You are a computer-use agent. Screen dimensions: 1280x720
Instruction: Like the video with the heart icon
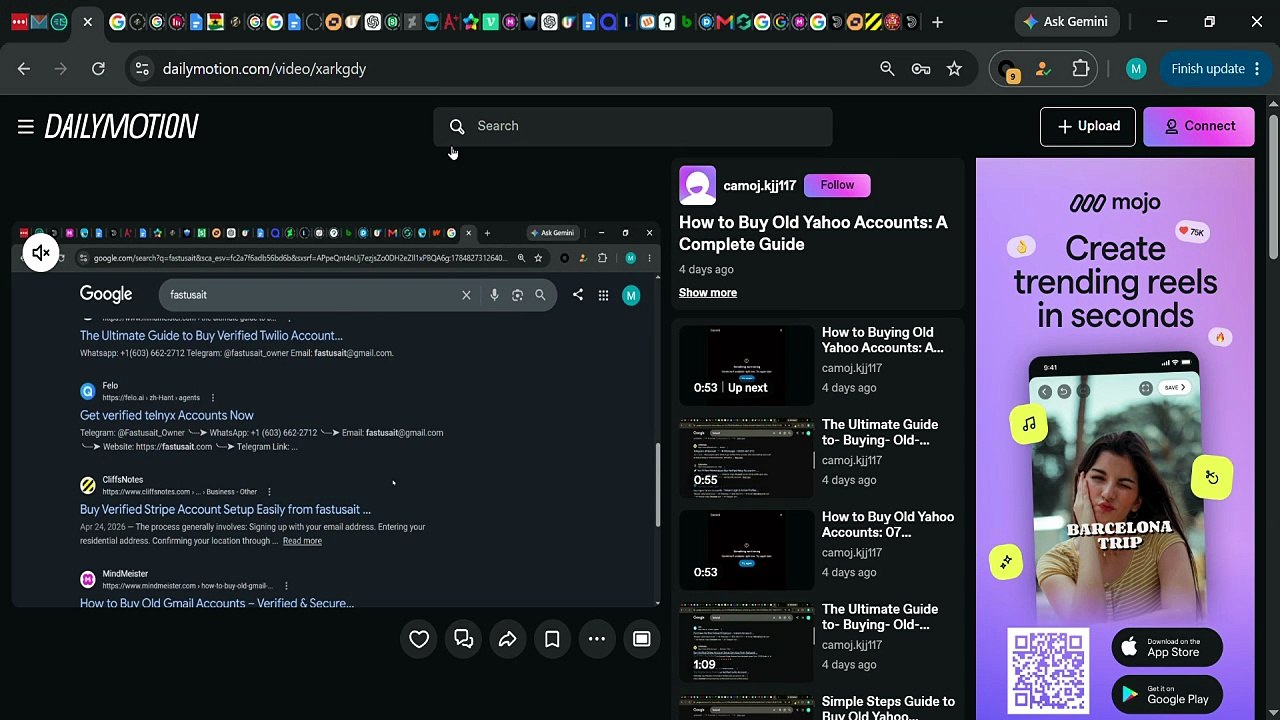point(419,639)
